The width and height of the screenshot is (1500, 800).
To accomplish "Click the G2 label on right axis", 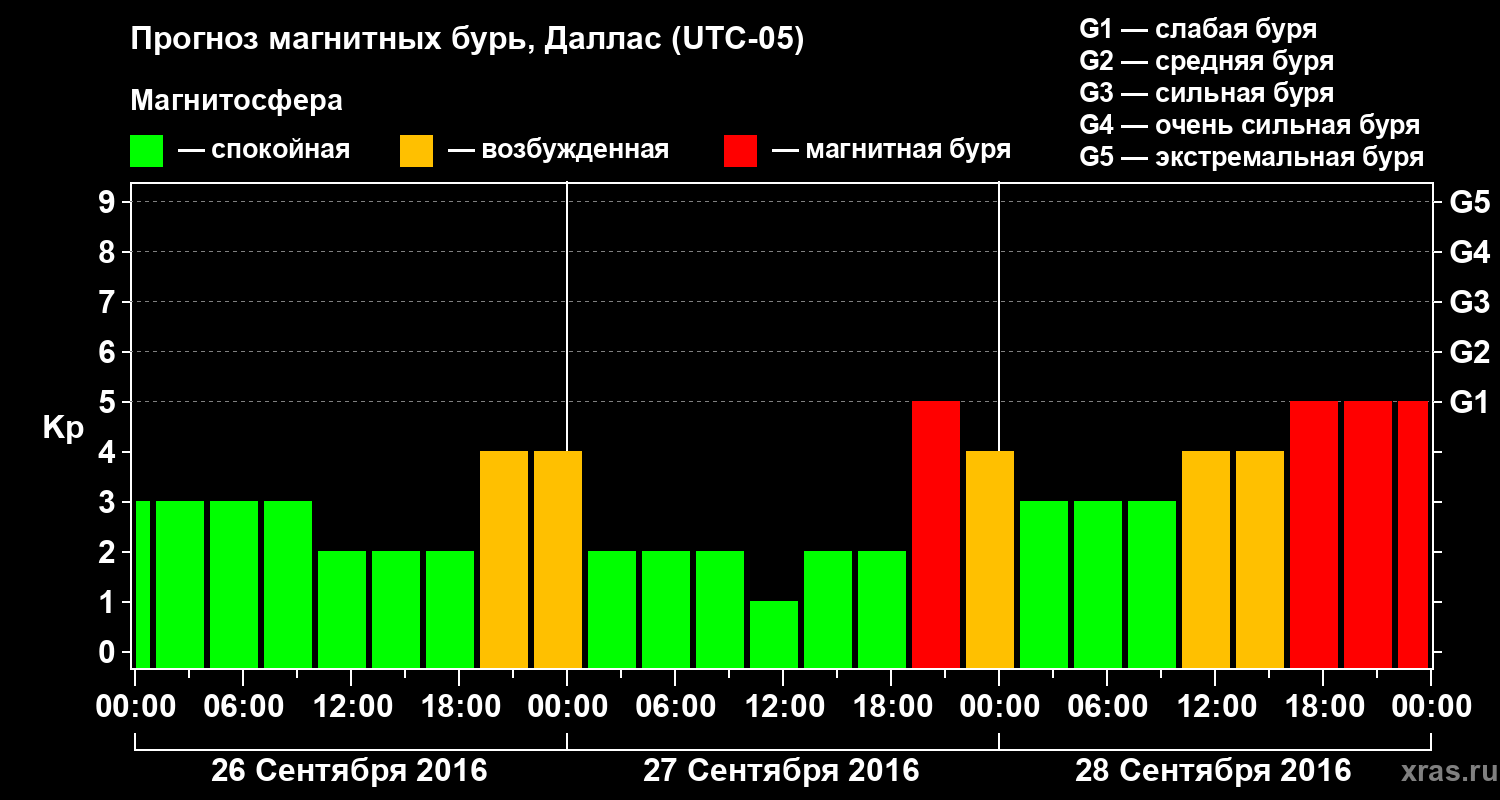I will click(x=1470, y=353).
